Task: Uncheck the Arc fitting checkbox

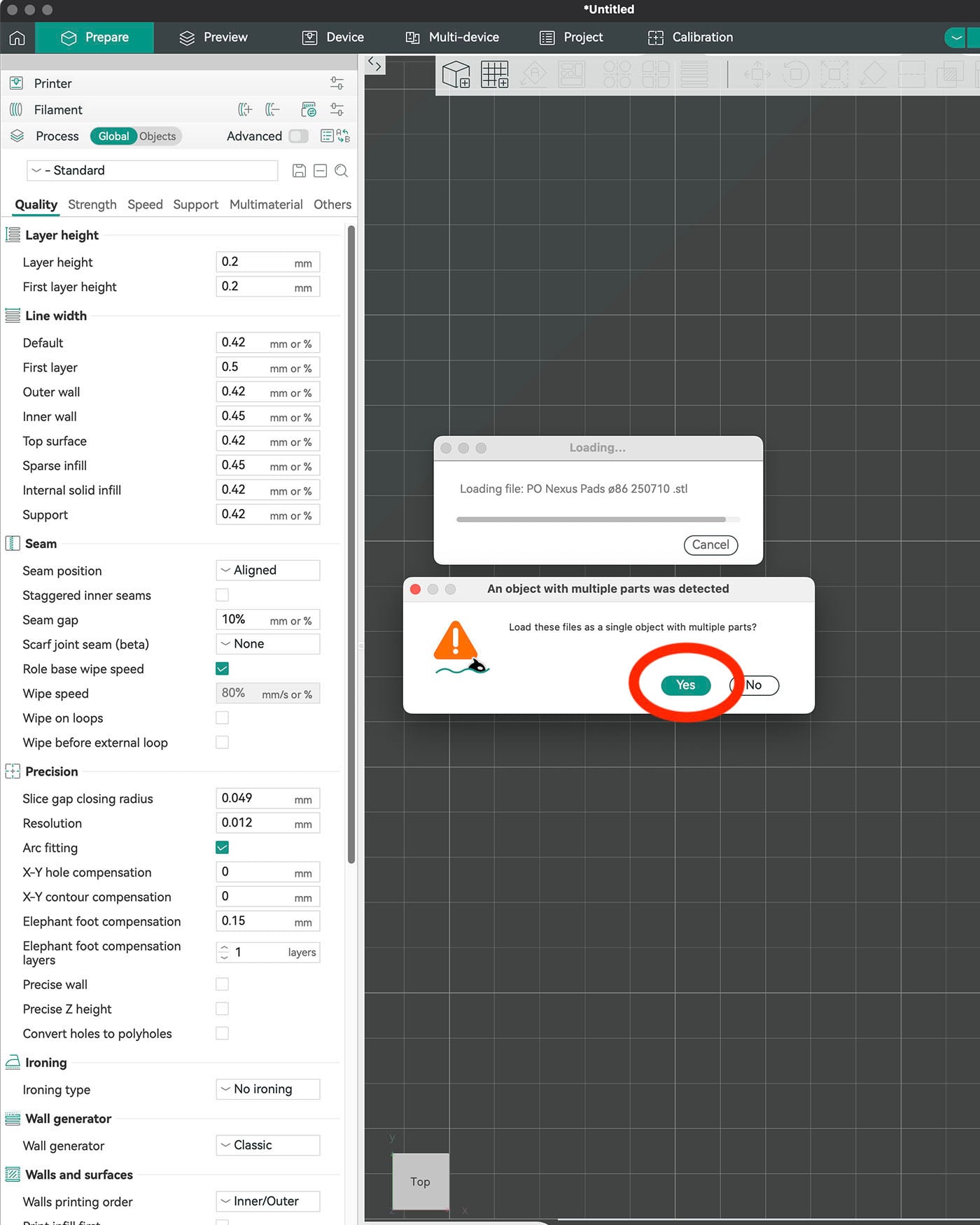Action: pos(222,848)
